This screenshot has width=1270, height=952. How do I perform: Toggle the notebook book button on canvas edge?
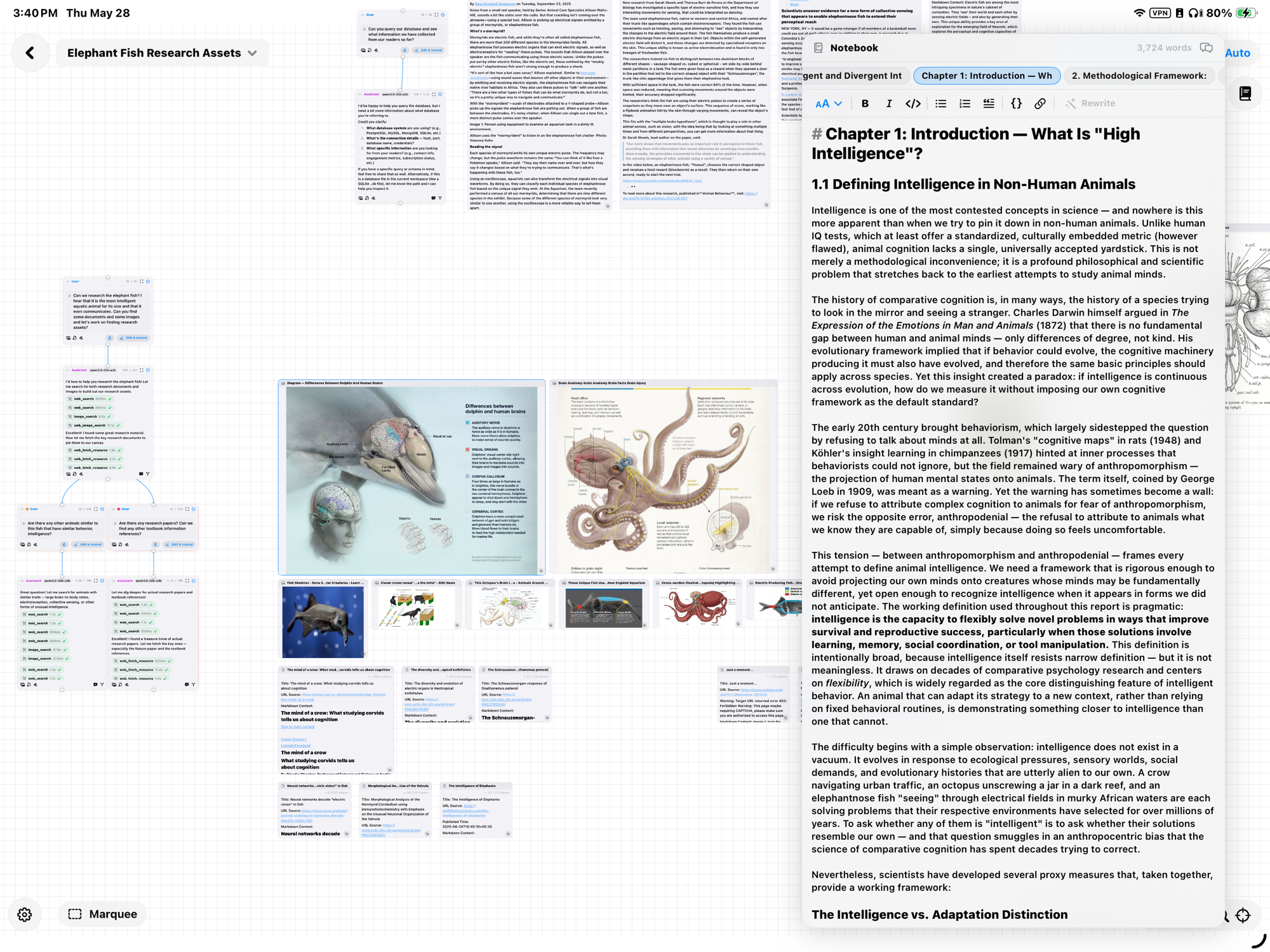click(1245, 93)
